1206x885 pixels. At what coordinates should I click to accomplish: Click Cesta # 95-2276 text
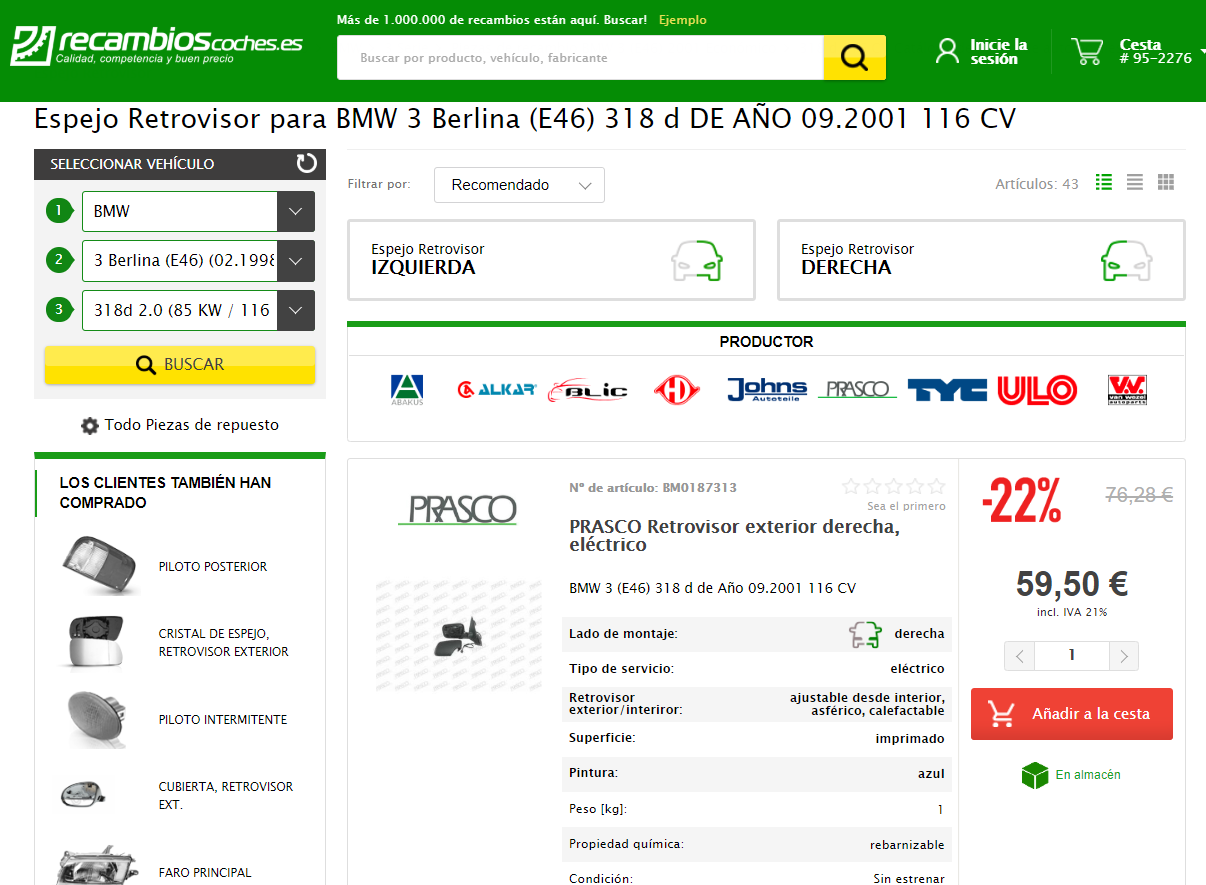tap(1155, 51)
